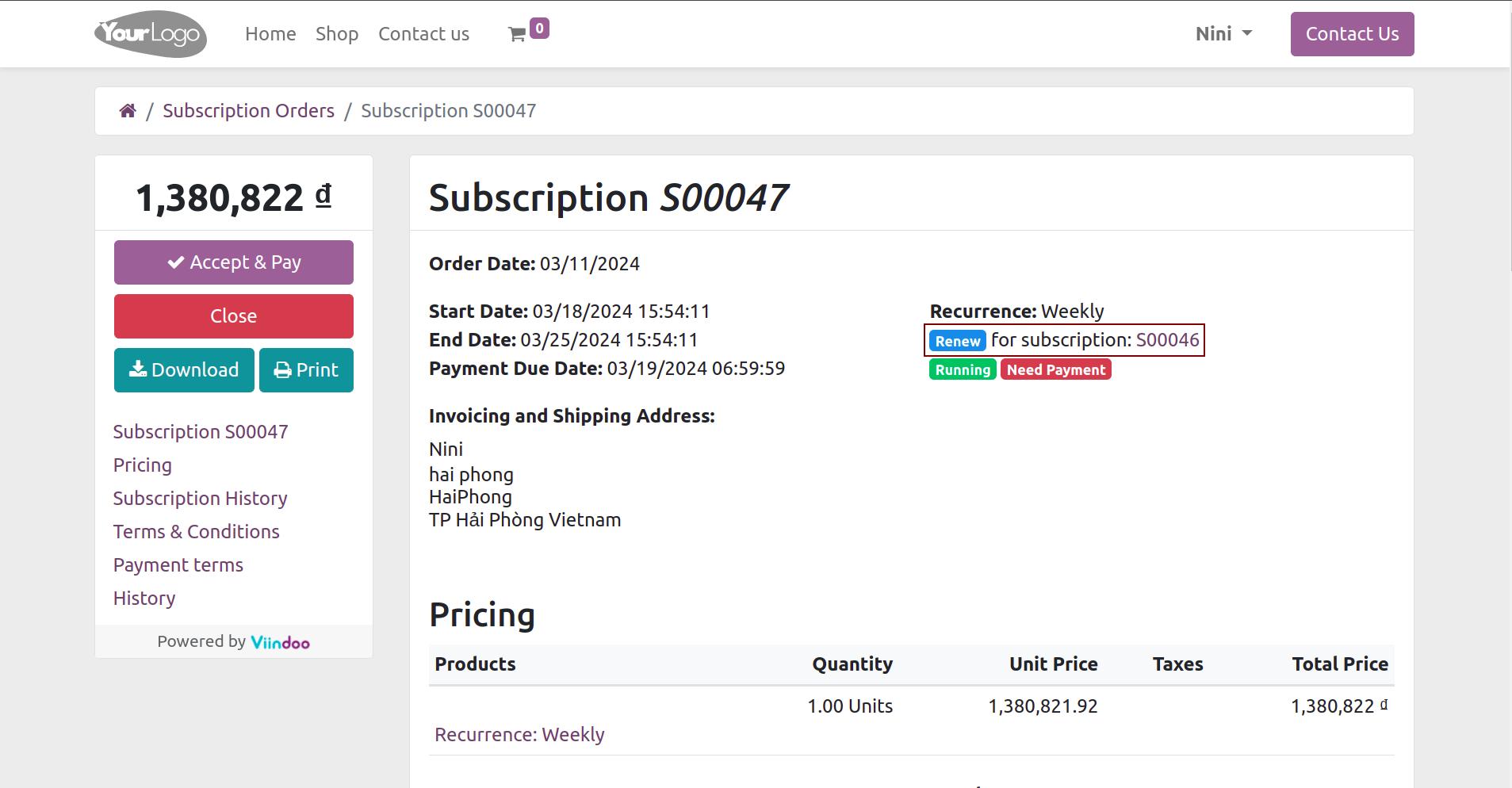Jump to Subscription History sidebar link
Screen dimensions: 1512x788
tap(200, 499)
